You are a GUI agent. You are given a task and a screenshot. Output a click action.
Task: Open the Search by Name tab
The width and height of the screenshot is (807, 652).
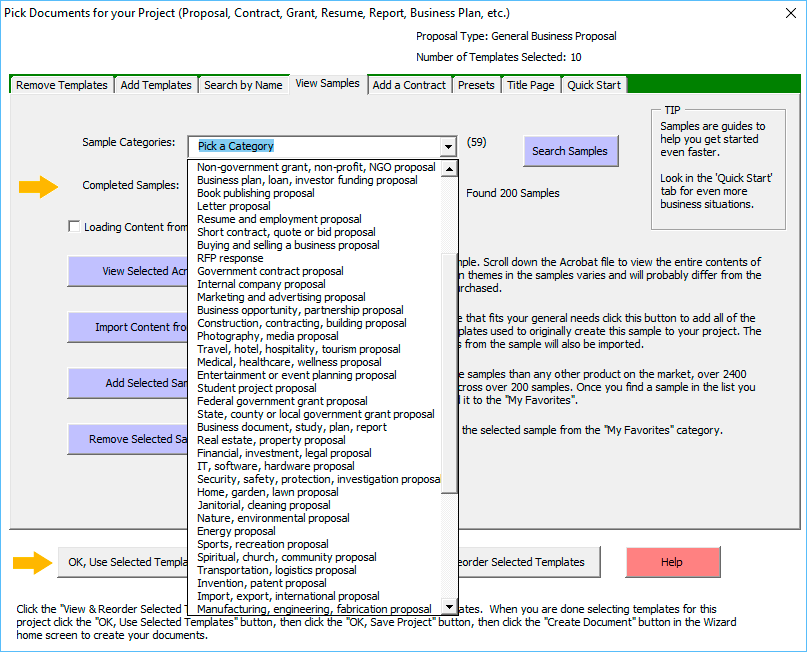(x=243, y=85)
